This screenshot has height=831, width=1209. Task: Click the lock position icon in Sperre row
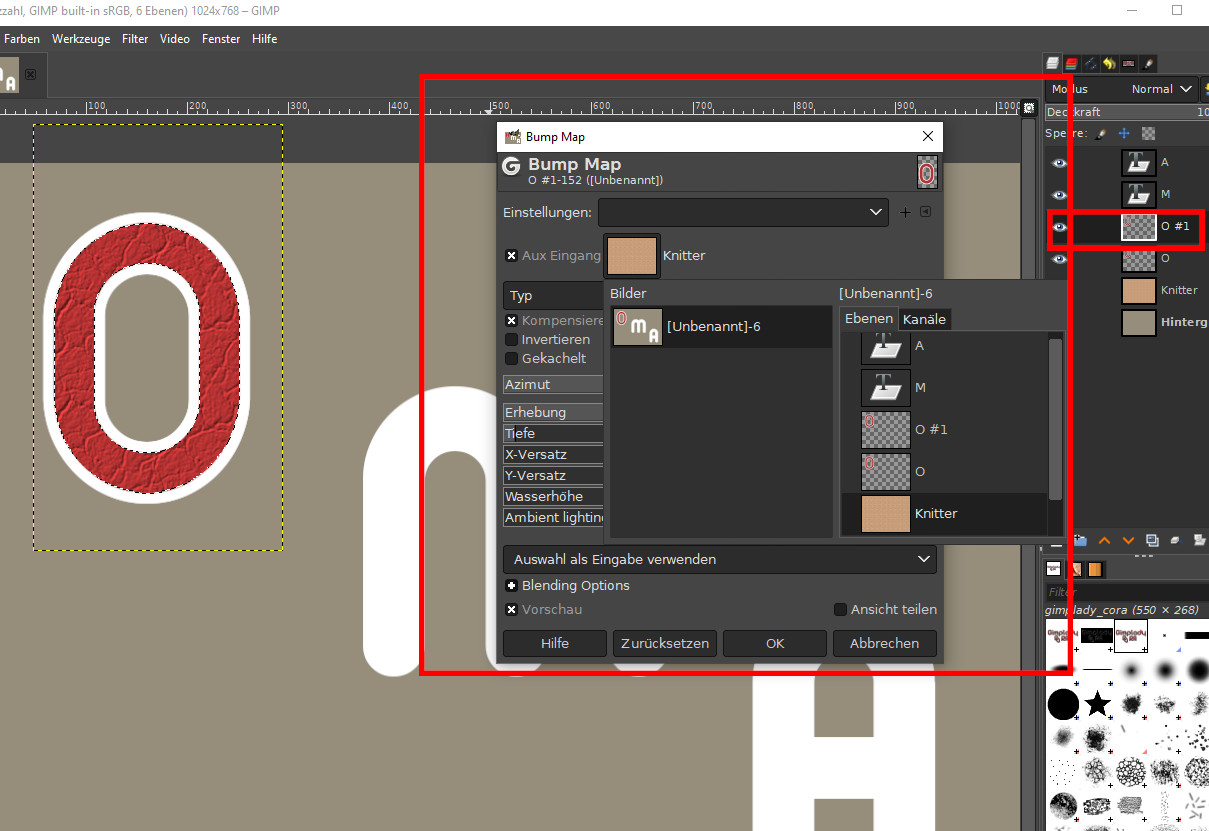pyautogui.click(x=1124, y=133)
